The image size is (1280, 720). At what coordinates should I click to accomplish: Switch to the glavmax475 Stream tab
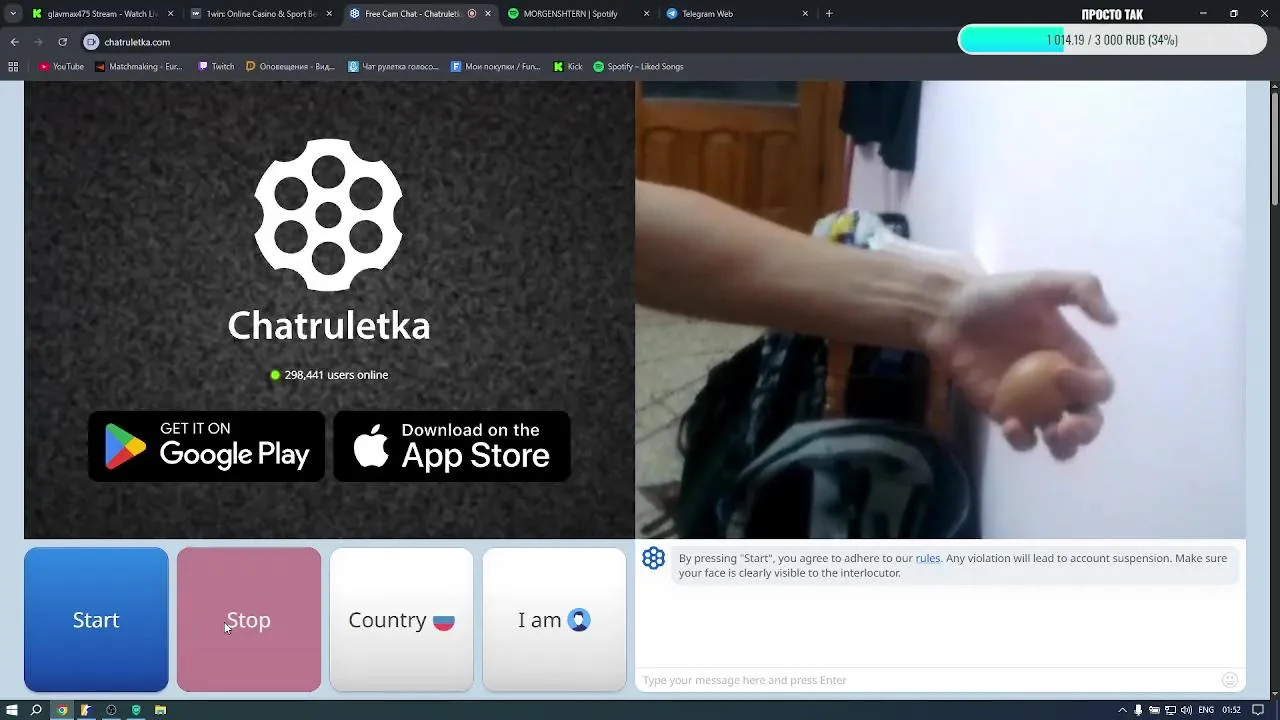coord(103,14)
